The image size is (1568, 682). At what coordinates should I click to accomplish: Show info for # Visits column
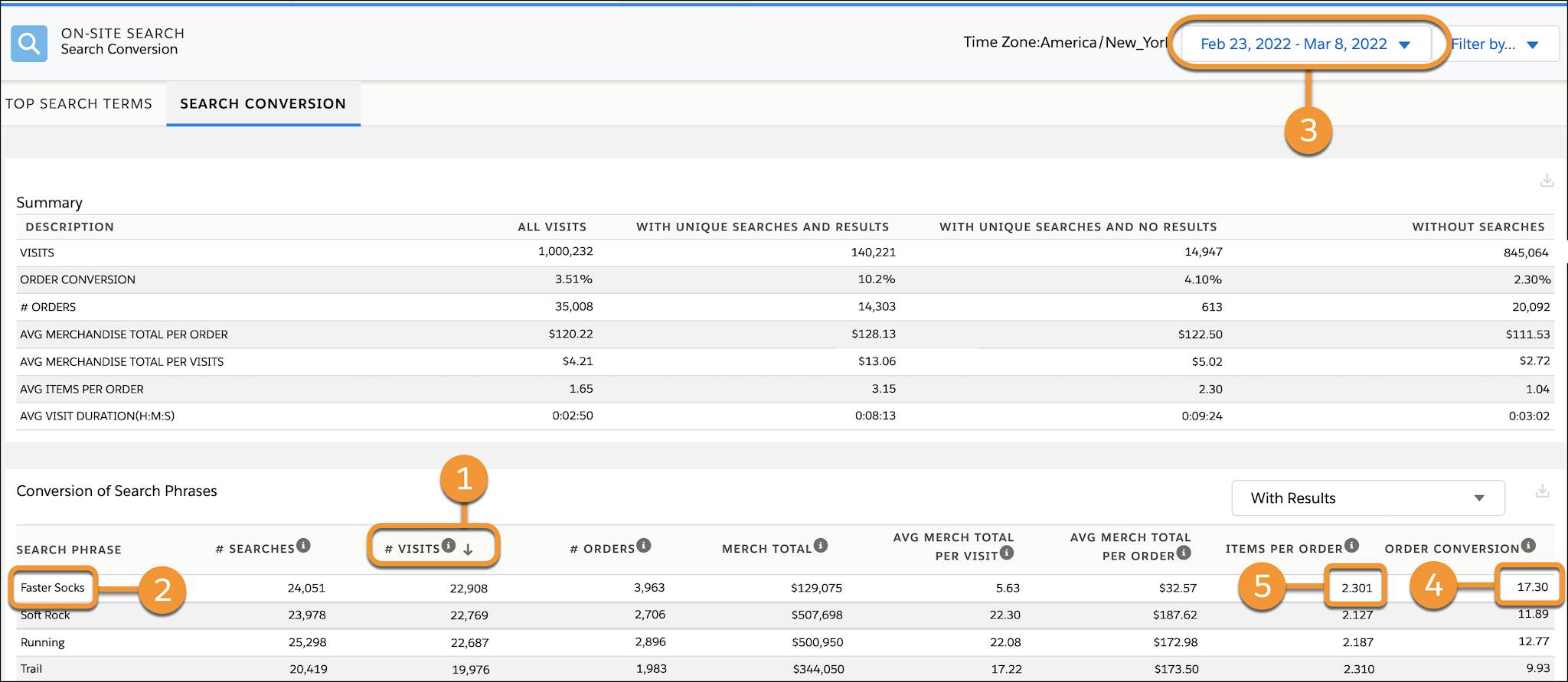click(x=449, y=545)
